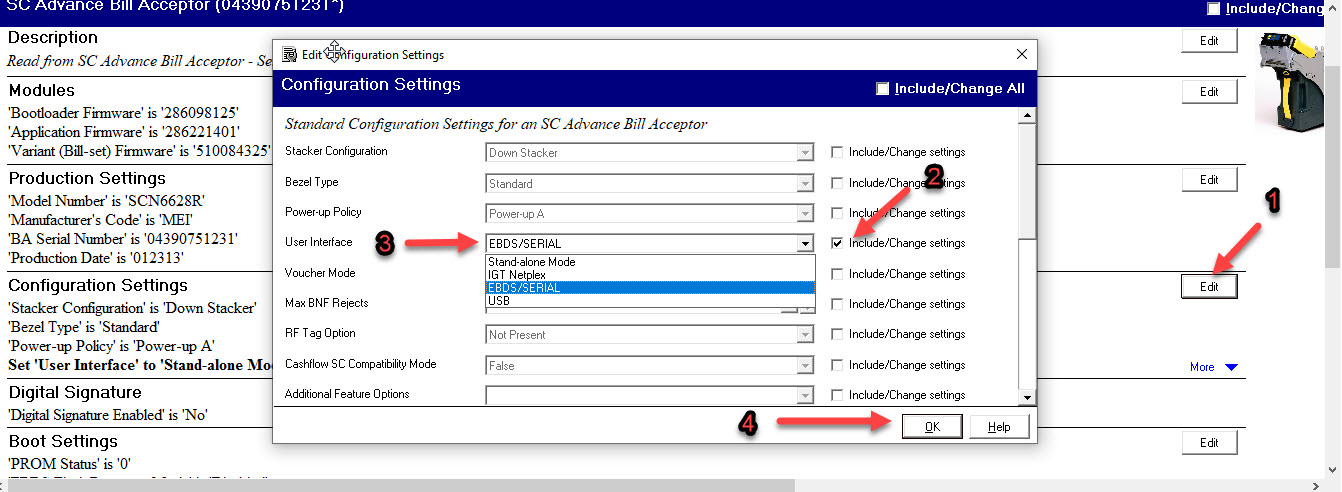
Task: Click Edit button for Configuration Settings
Action: [1209, 287]
